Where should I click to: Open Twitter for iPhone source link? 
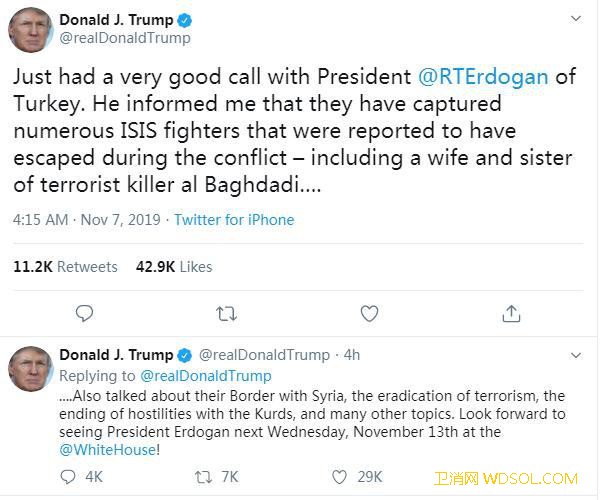point(234,220)
